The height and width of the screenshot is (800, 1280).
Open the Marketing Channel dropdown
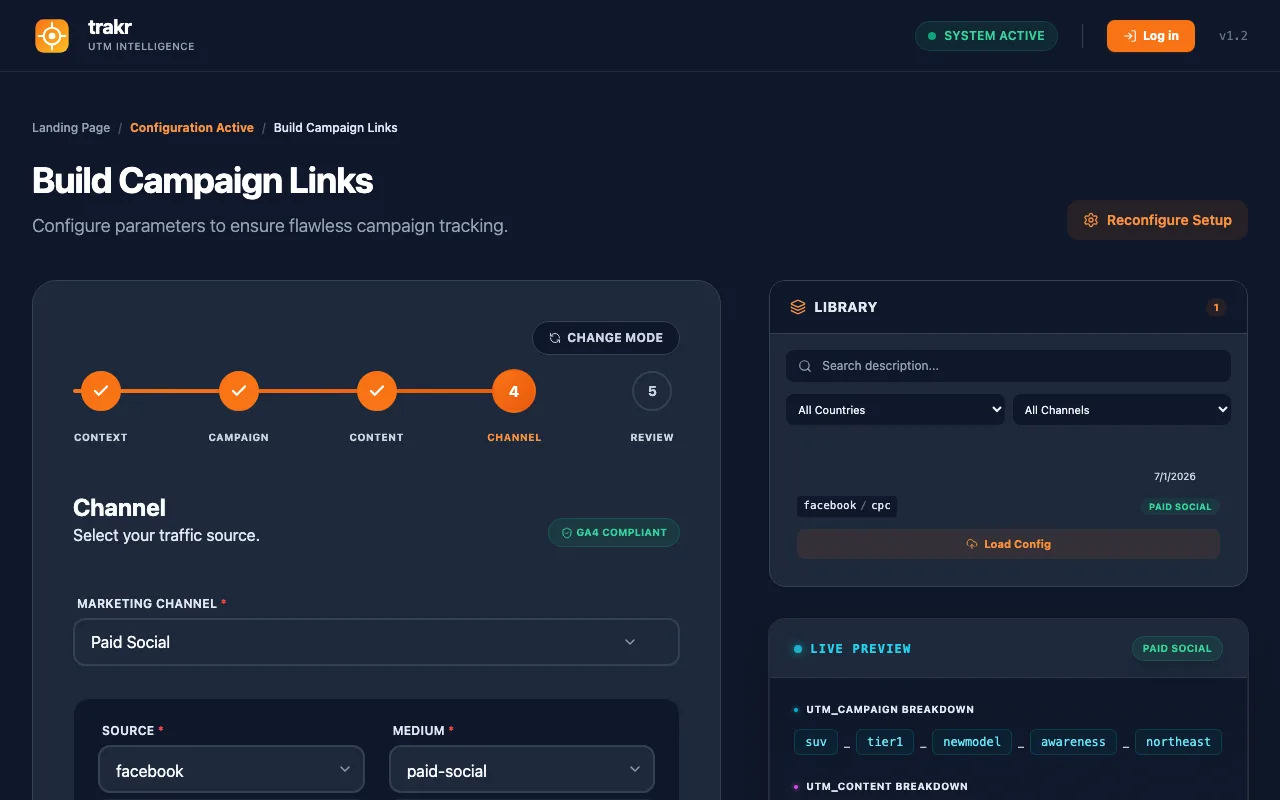coord(376,642)
